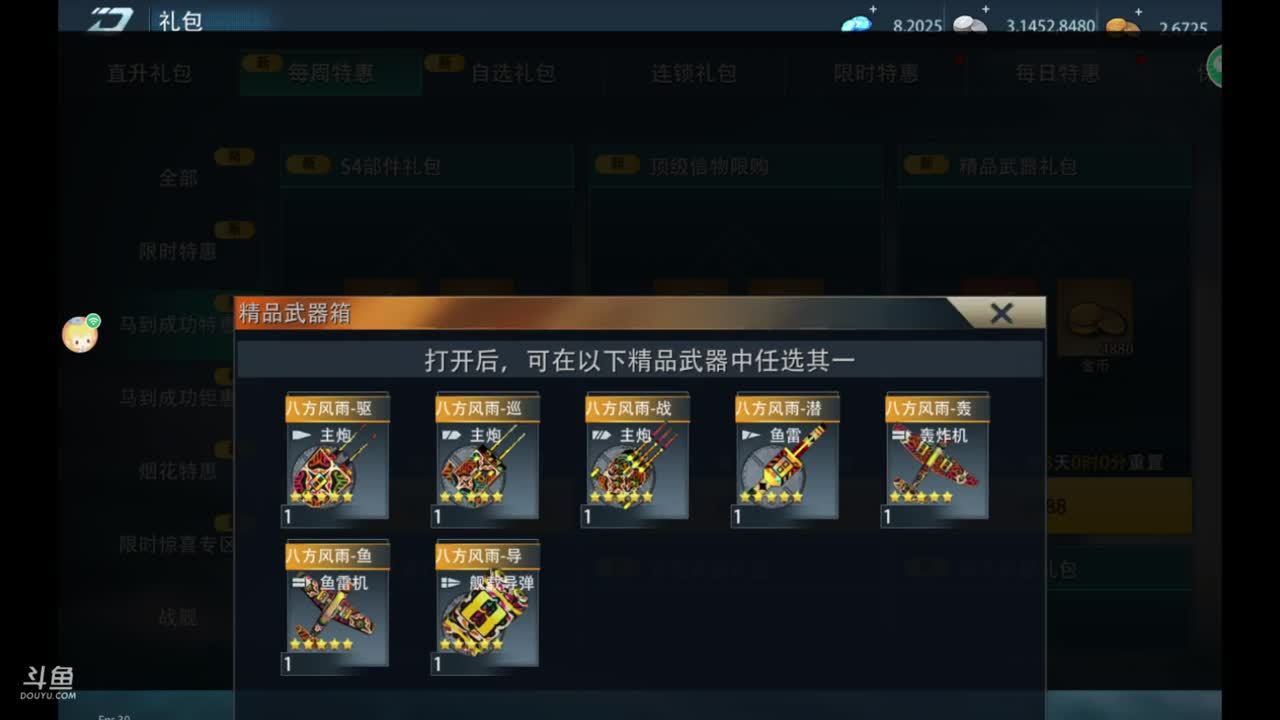The width and height of the screenshot is (1280, 720).
Task: Click the gold coin currency icon
Action: point(1124,25)
